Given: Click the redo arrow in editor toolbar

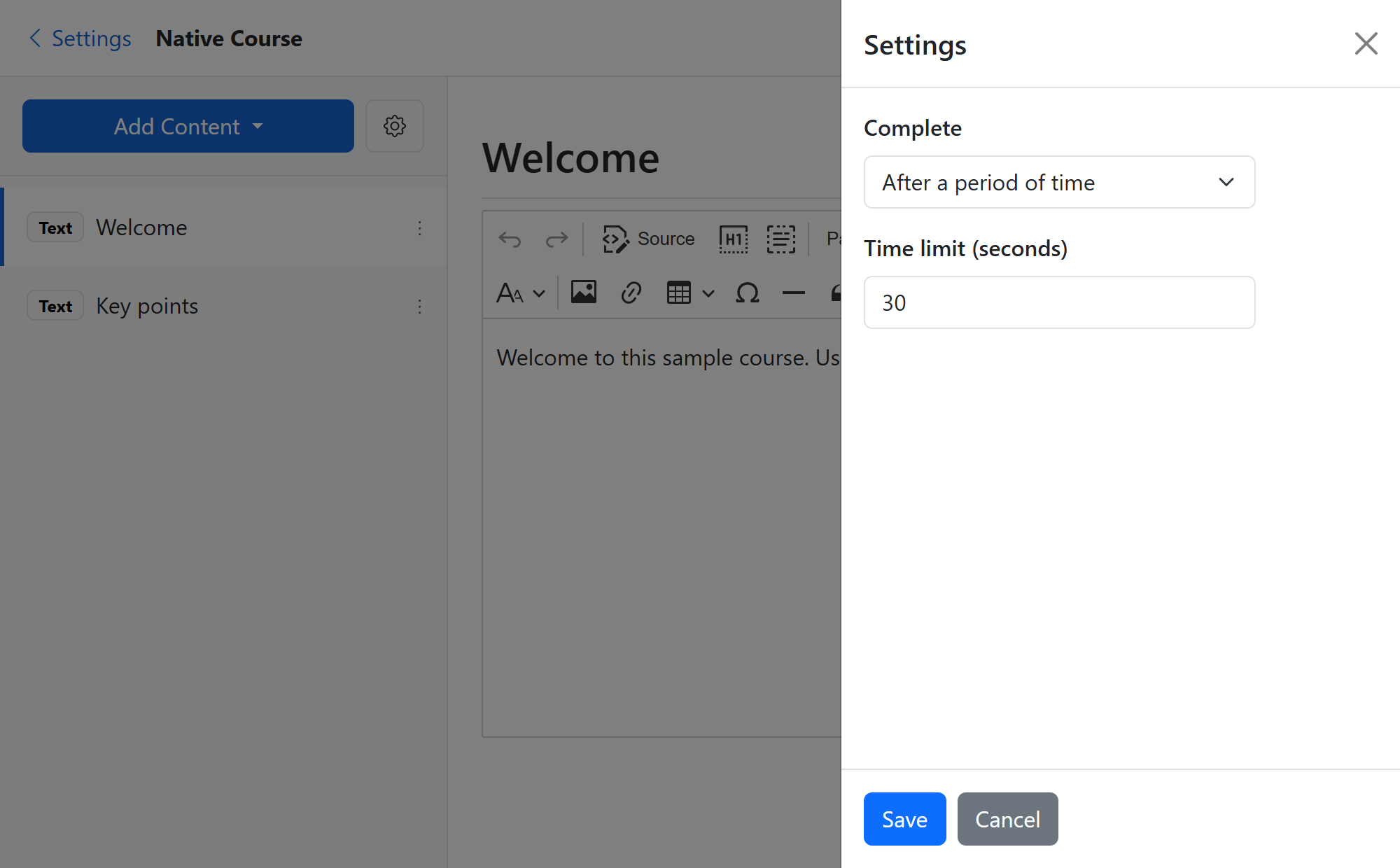Looking at the screenshot, I should [x=556, y=239].
